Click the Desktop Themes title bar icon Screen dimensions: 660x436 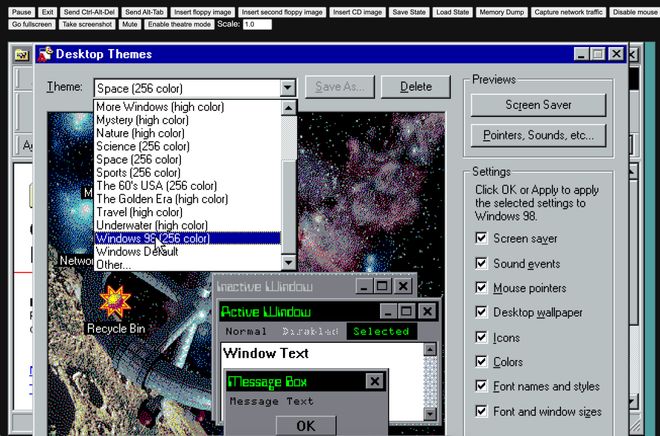[45, 54]
